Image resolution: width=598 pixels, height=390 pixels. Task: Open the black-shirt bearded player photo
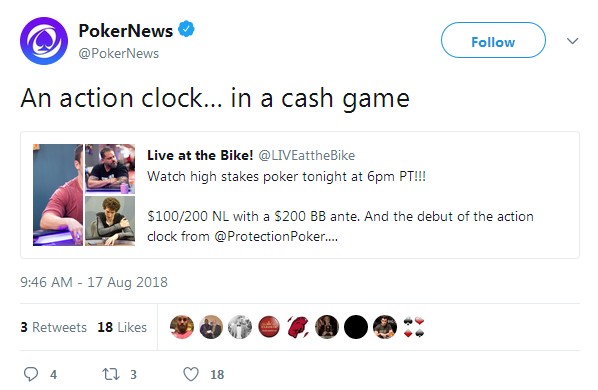point(110,169)
